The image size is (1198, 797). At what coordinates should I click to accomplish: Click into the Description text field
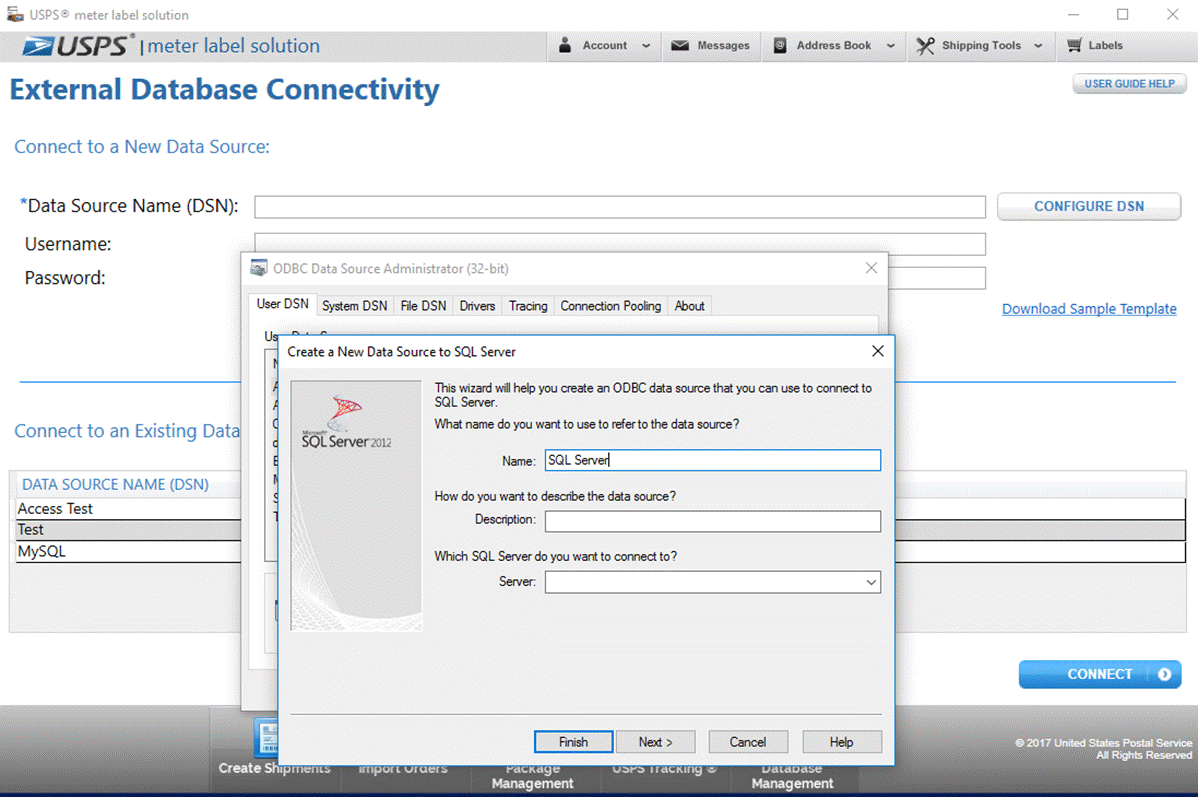pos(712,521)
